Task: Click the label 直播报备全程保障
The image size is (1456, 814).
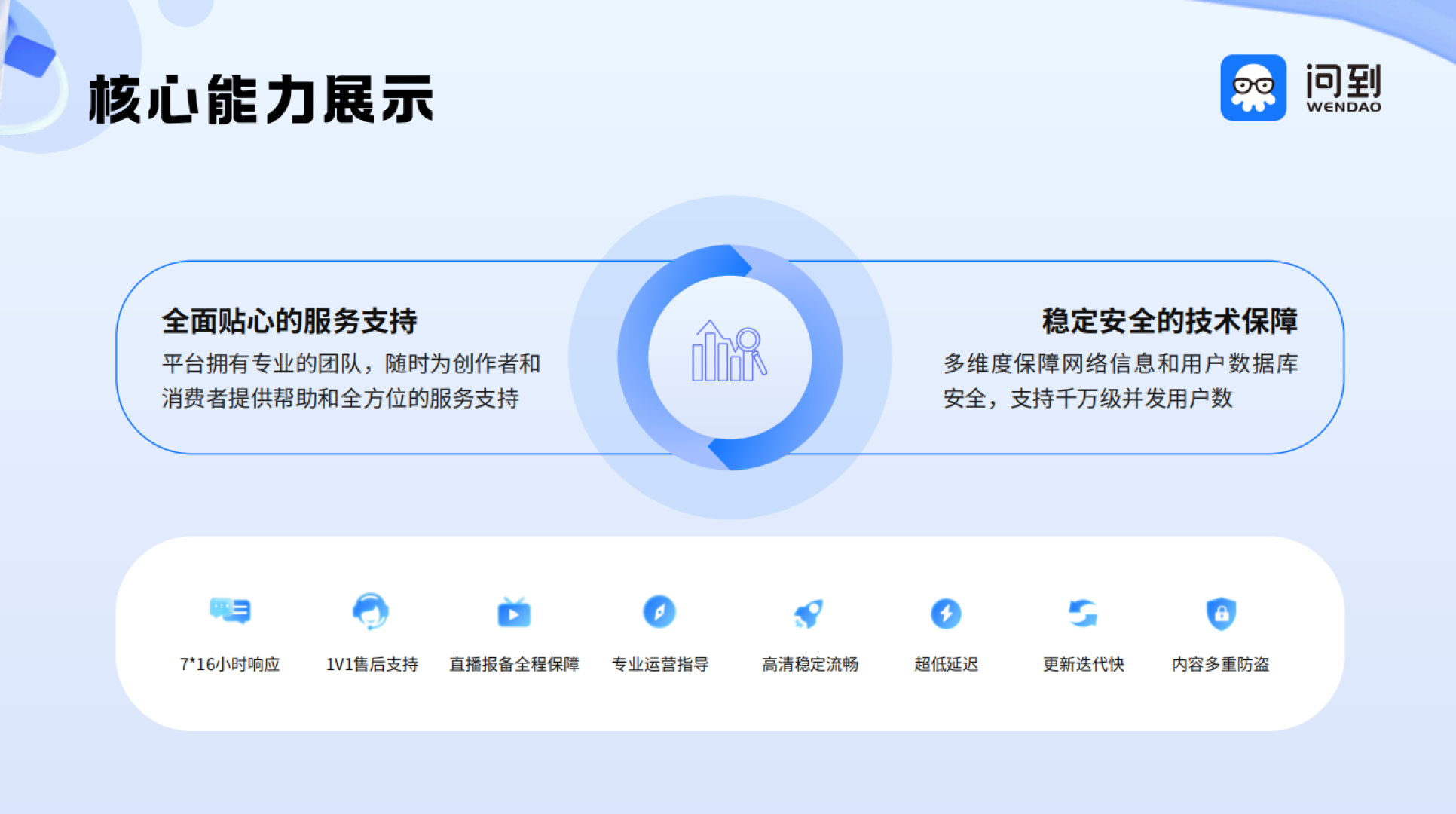Action: click(514, 664)
